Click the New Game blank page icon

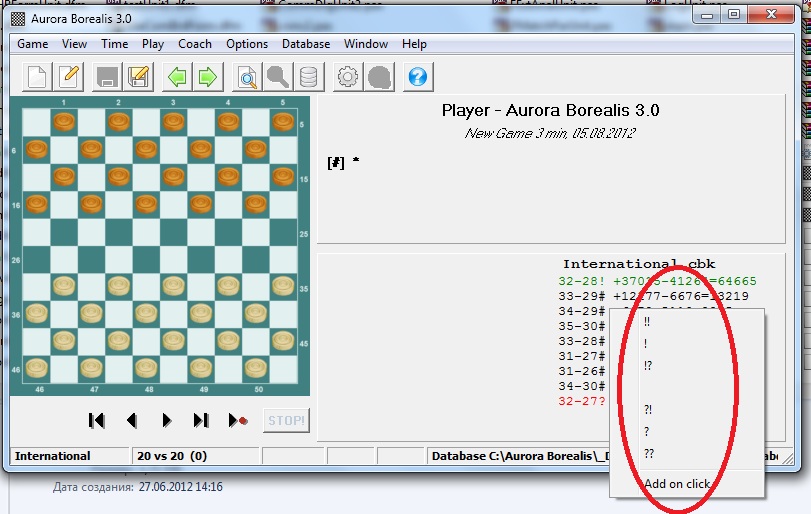[37, 76]
